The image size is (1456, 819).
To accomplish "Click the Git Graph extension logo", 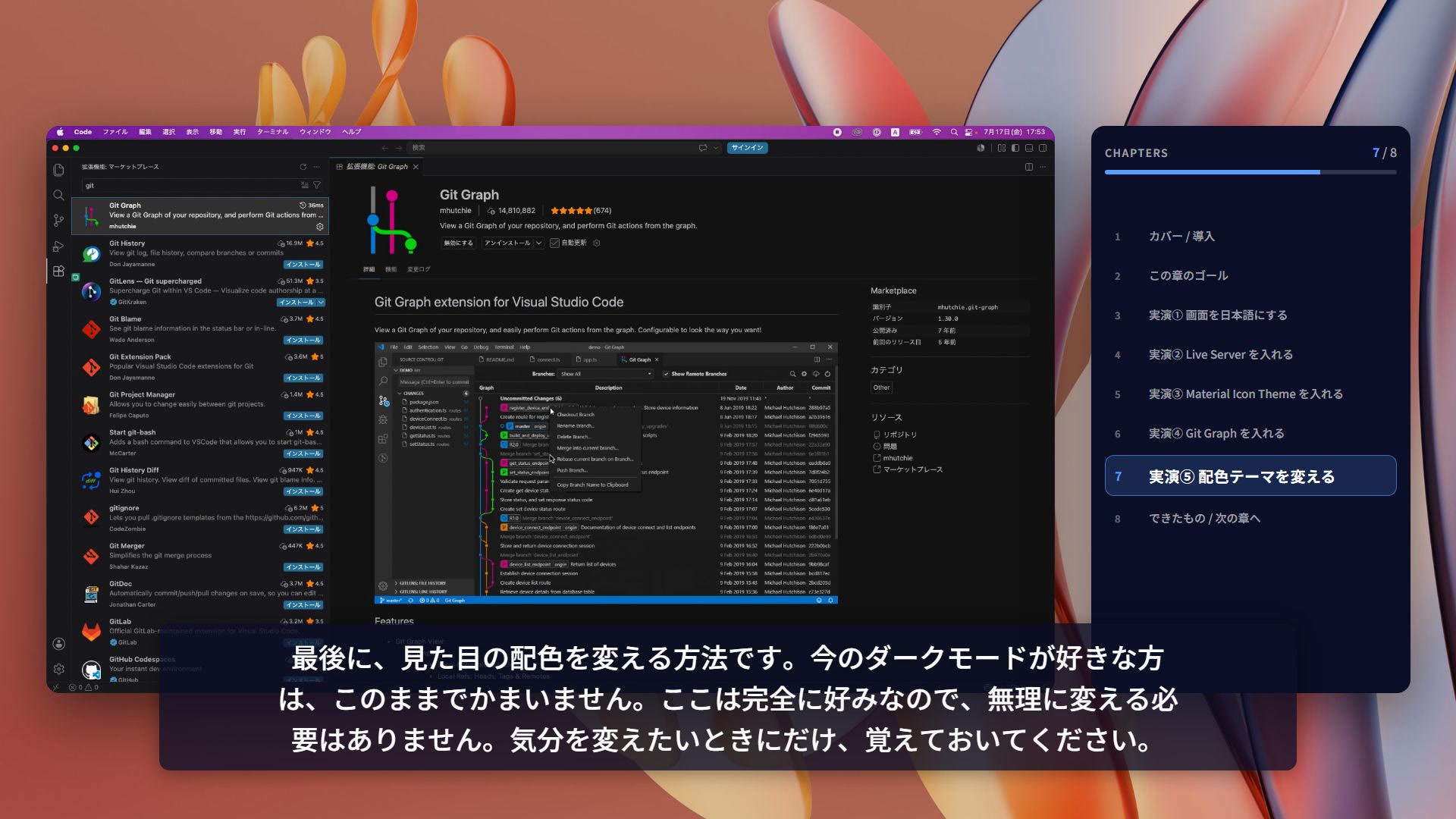I will (392, 221).
